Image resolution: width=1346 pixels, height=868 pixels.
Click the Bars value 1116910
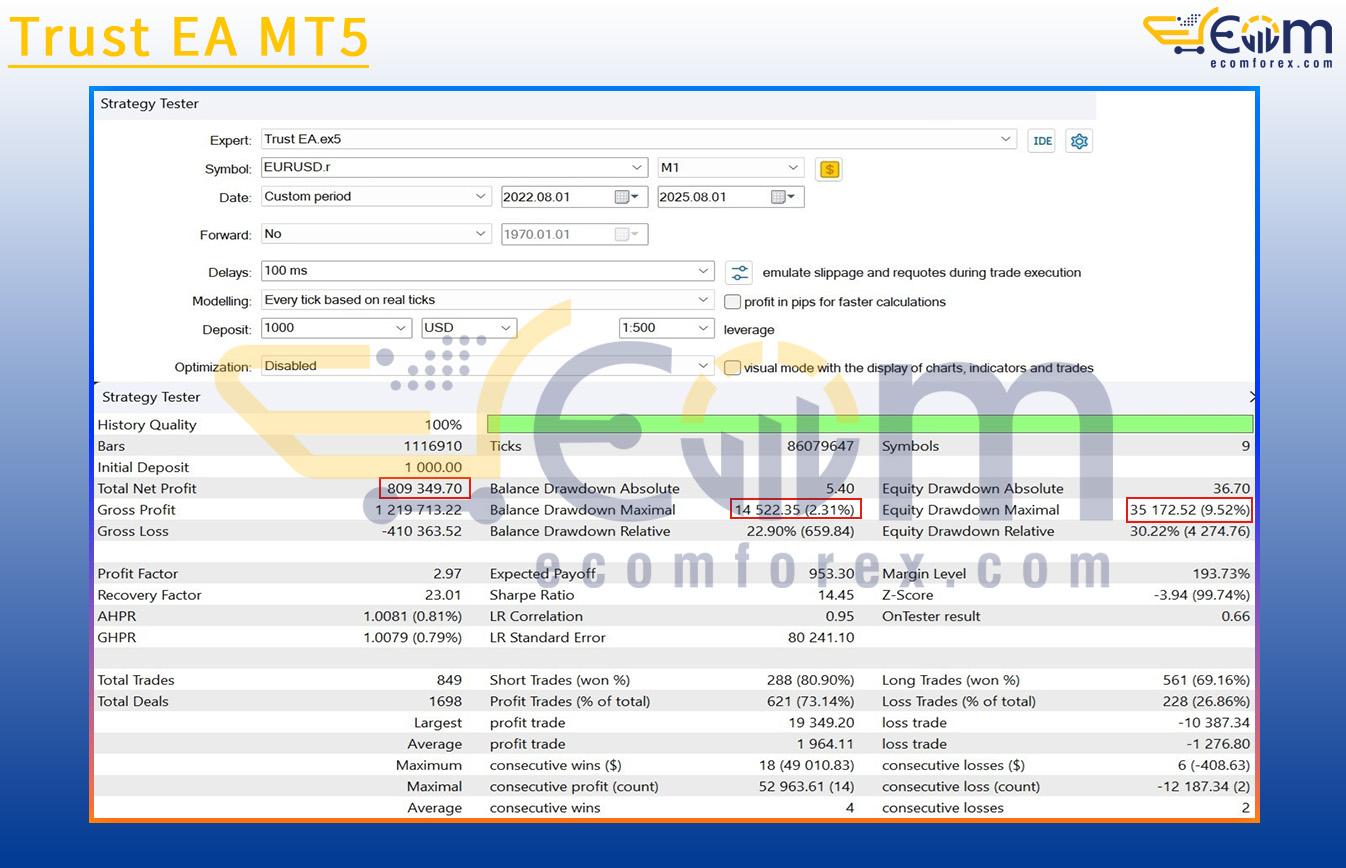tap(432, 446)
